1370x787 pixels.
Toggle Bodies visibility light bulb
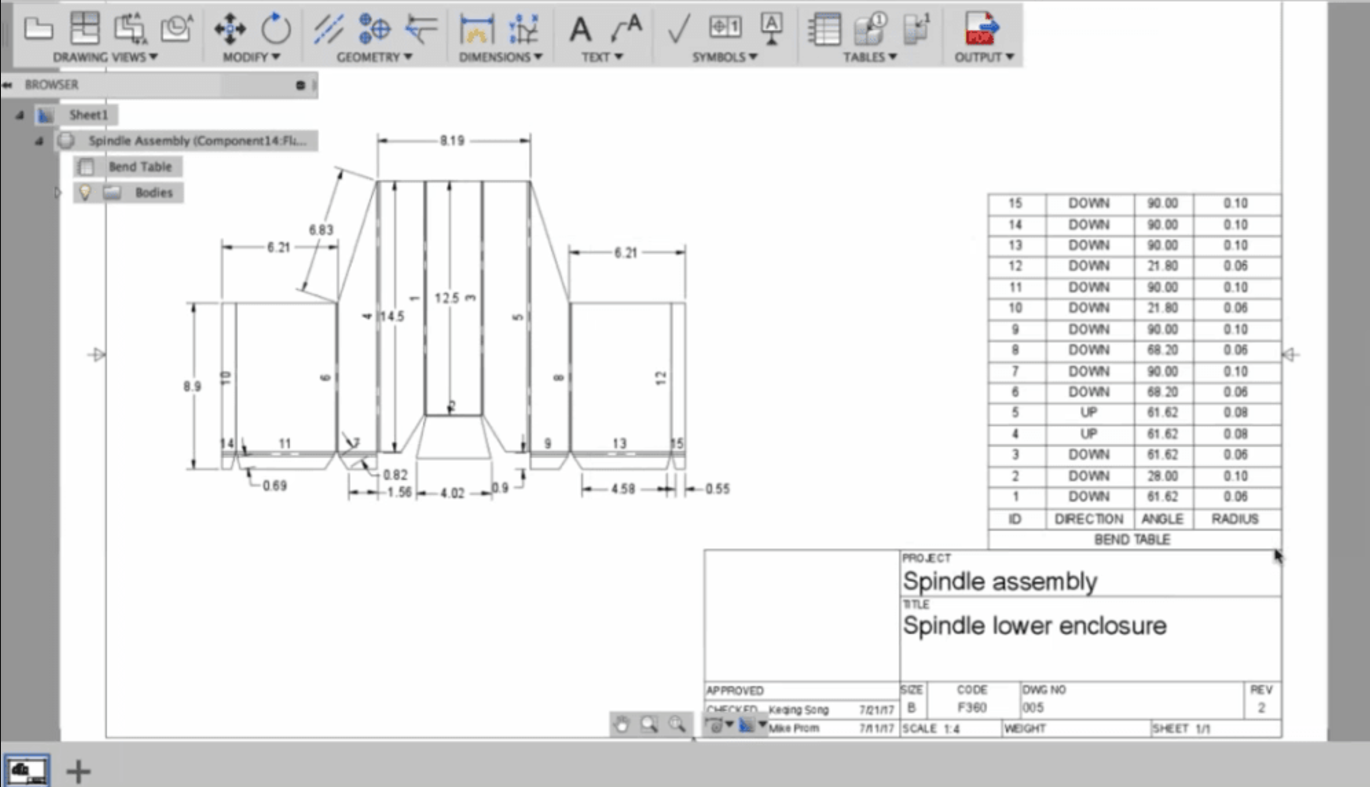coord(85,193)
